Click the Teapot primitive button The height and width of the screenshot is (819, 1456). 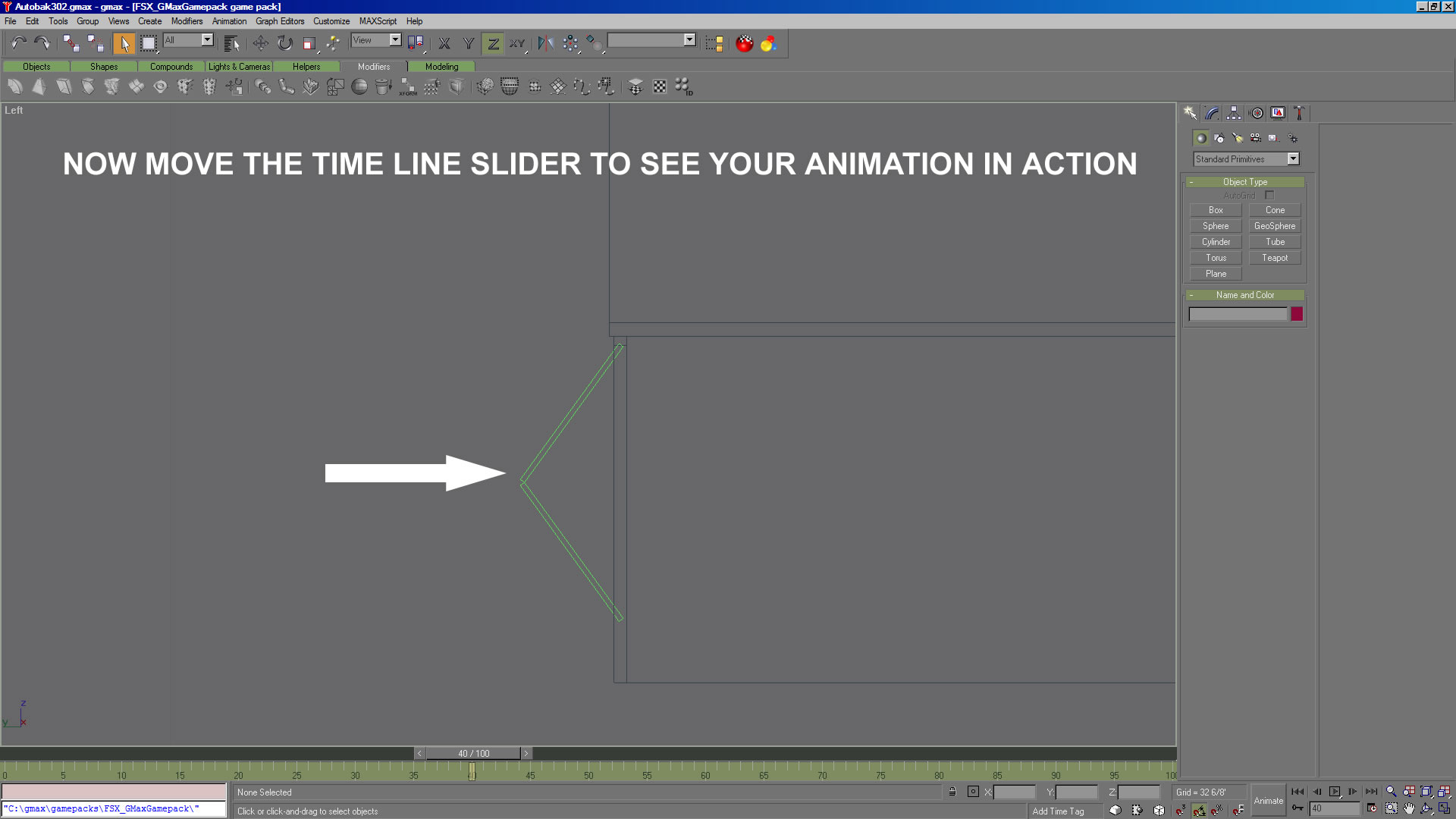click(x=1274, y=258)
